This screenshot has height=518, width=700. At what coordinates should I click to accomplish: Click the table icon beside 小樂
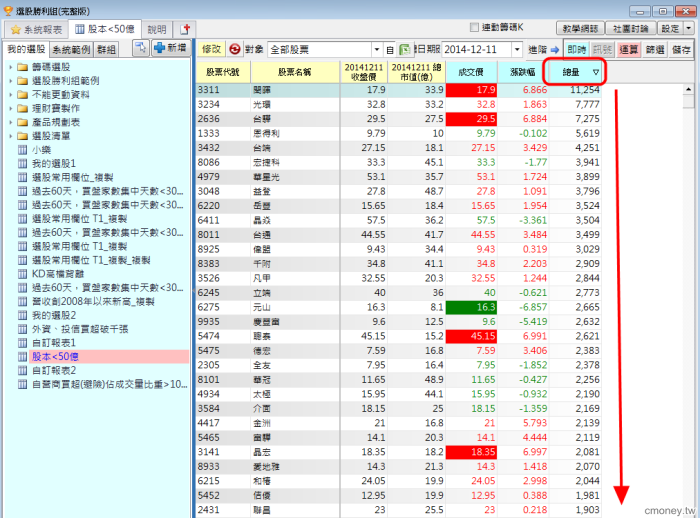pyautogui.click(x=22, y=150)
